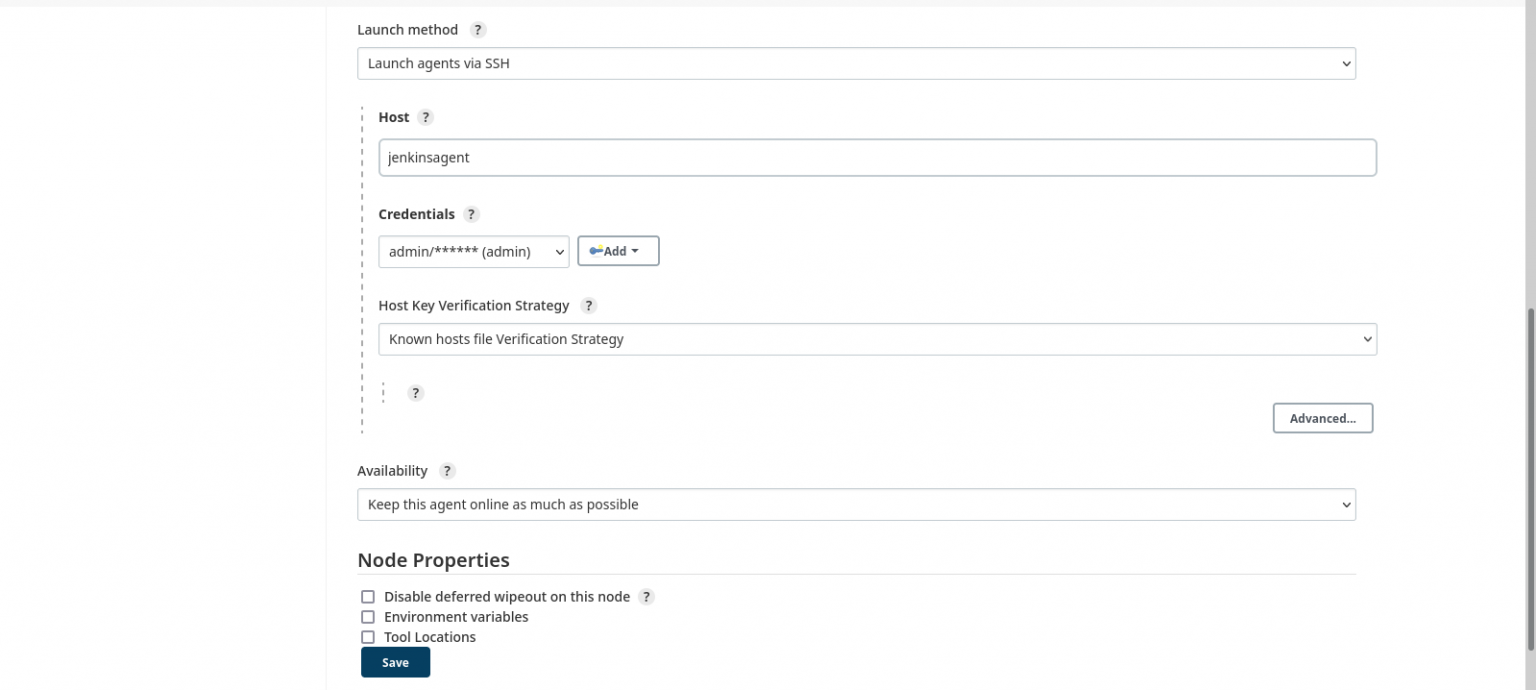Open the Launch method dropdown
Image resolution: width=1536 pixels, height=690 pixels.
click(x=855, y=63)
